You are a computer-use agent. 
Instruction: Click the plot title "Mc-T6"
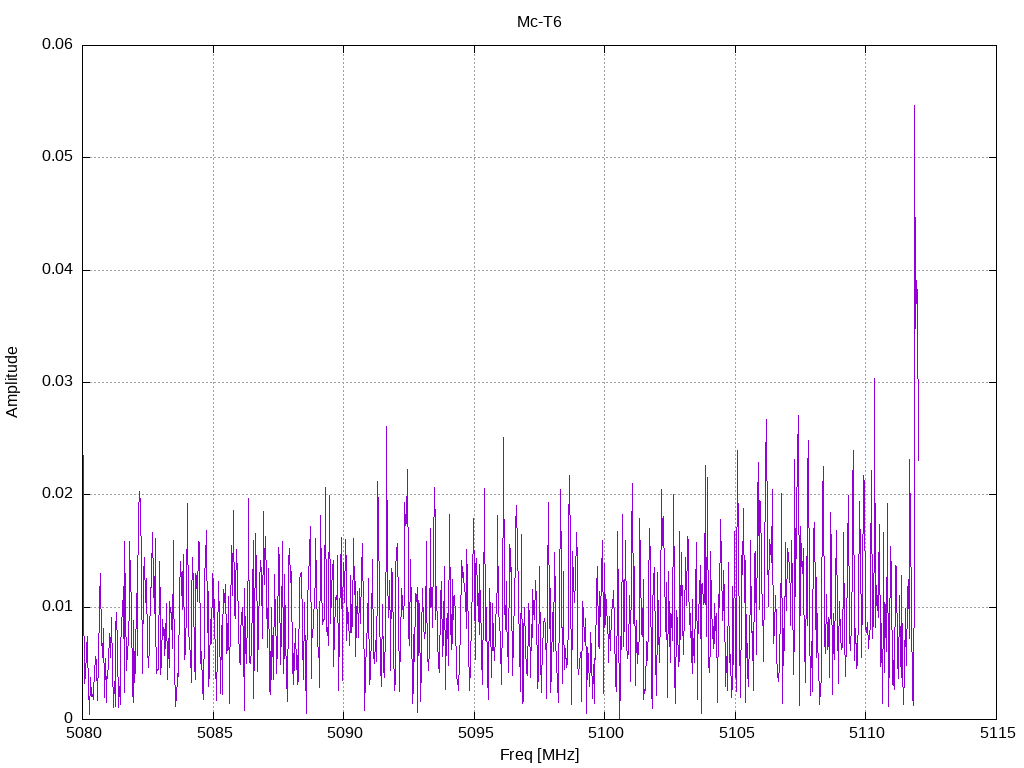539,22
